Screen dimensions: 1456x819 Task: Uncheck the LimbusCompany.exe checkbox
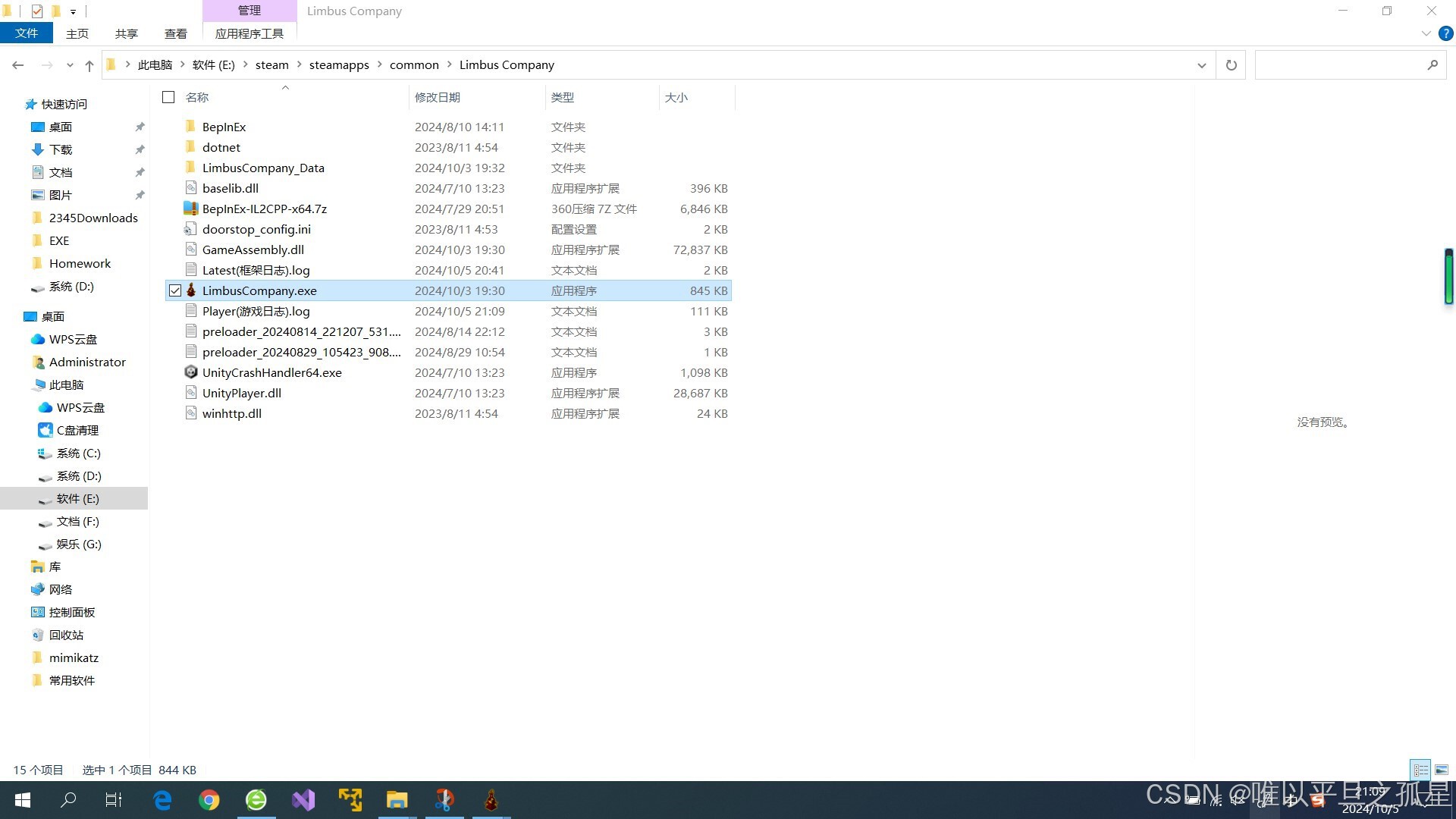175,290
